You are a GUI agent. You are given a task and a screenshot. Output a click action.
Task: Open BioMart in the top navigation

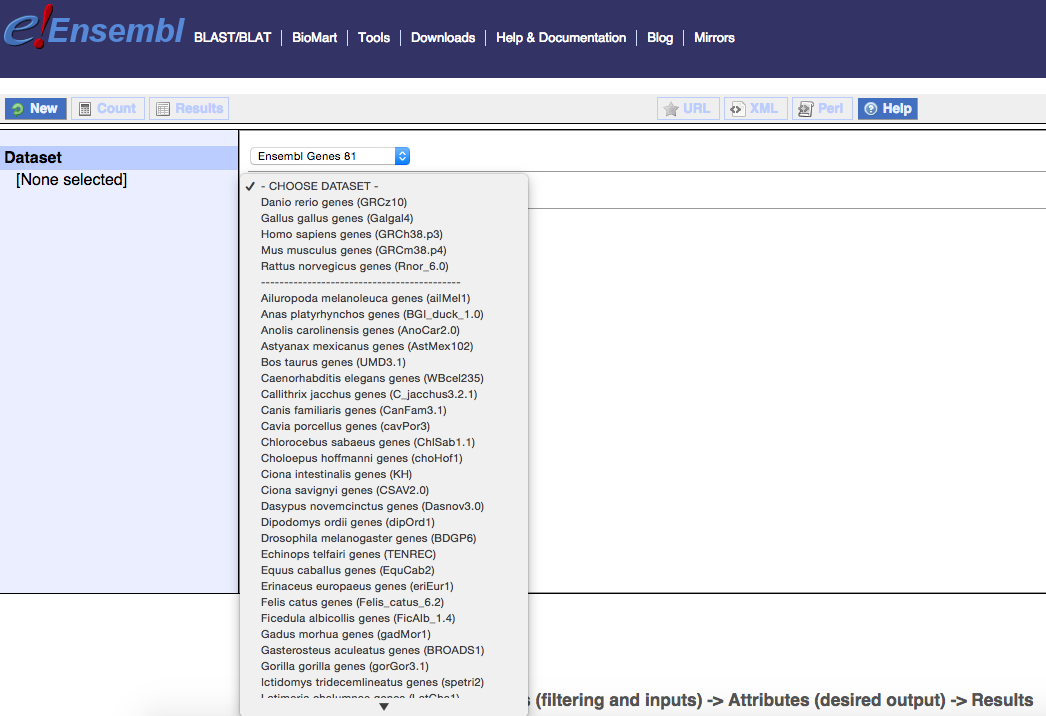315,38
